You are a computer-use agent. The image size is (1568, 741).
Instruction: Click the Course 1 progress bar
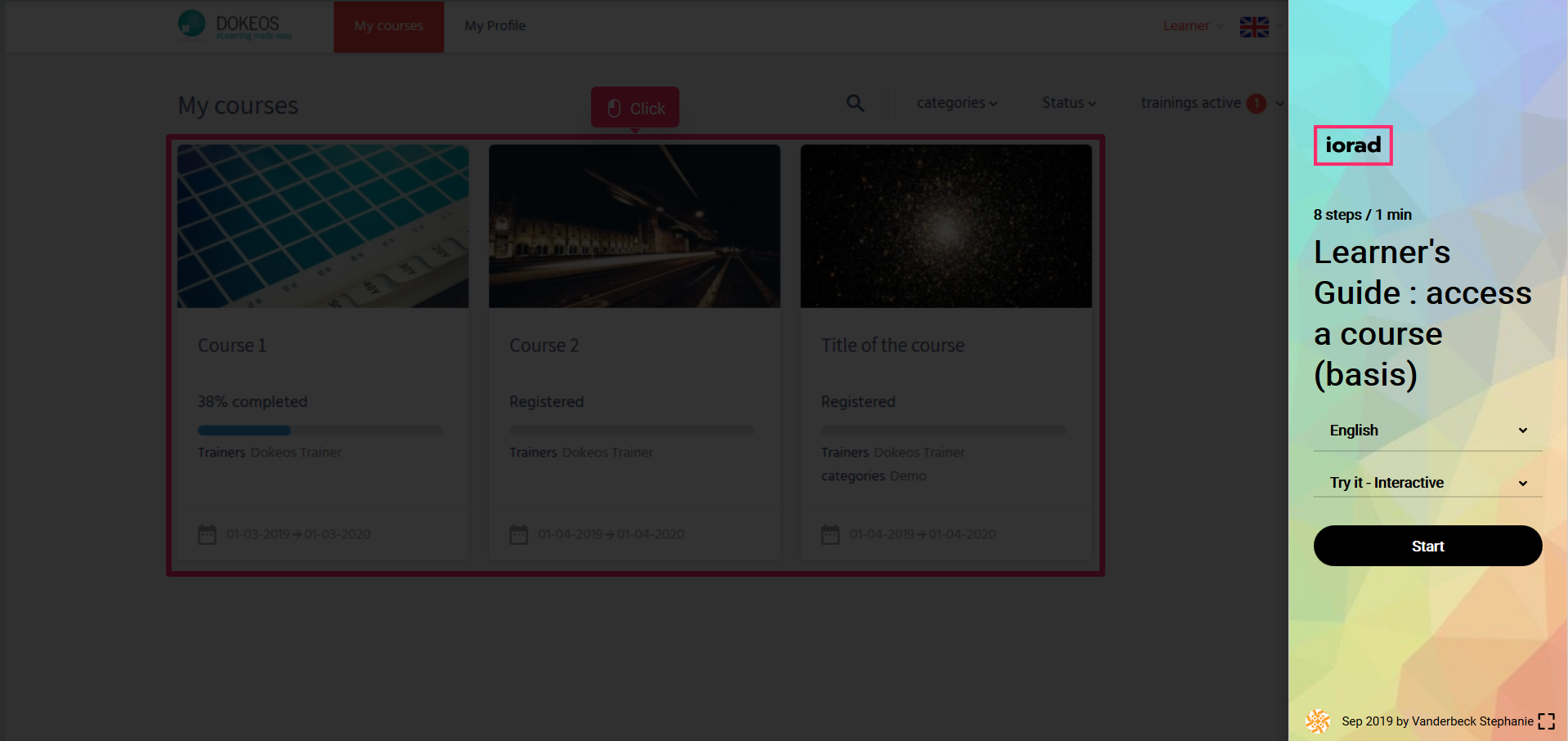(320, 431)
